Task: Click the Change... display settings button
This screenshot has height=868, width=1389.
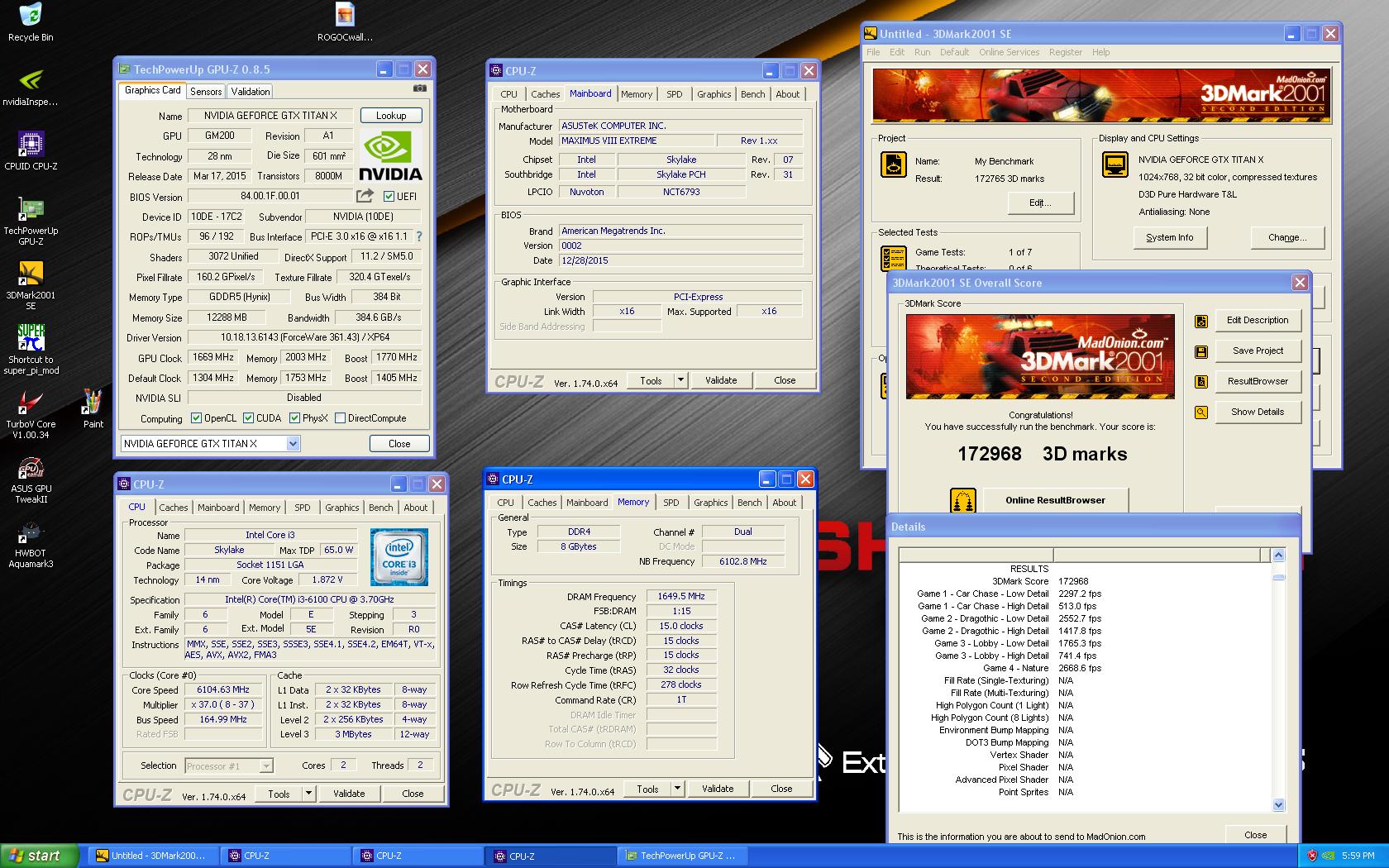Action: point(1287,238)
